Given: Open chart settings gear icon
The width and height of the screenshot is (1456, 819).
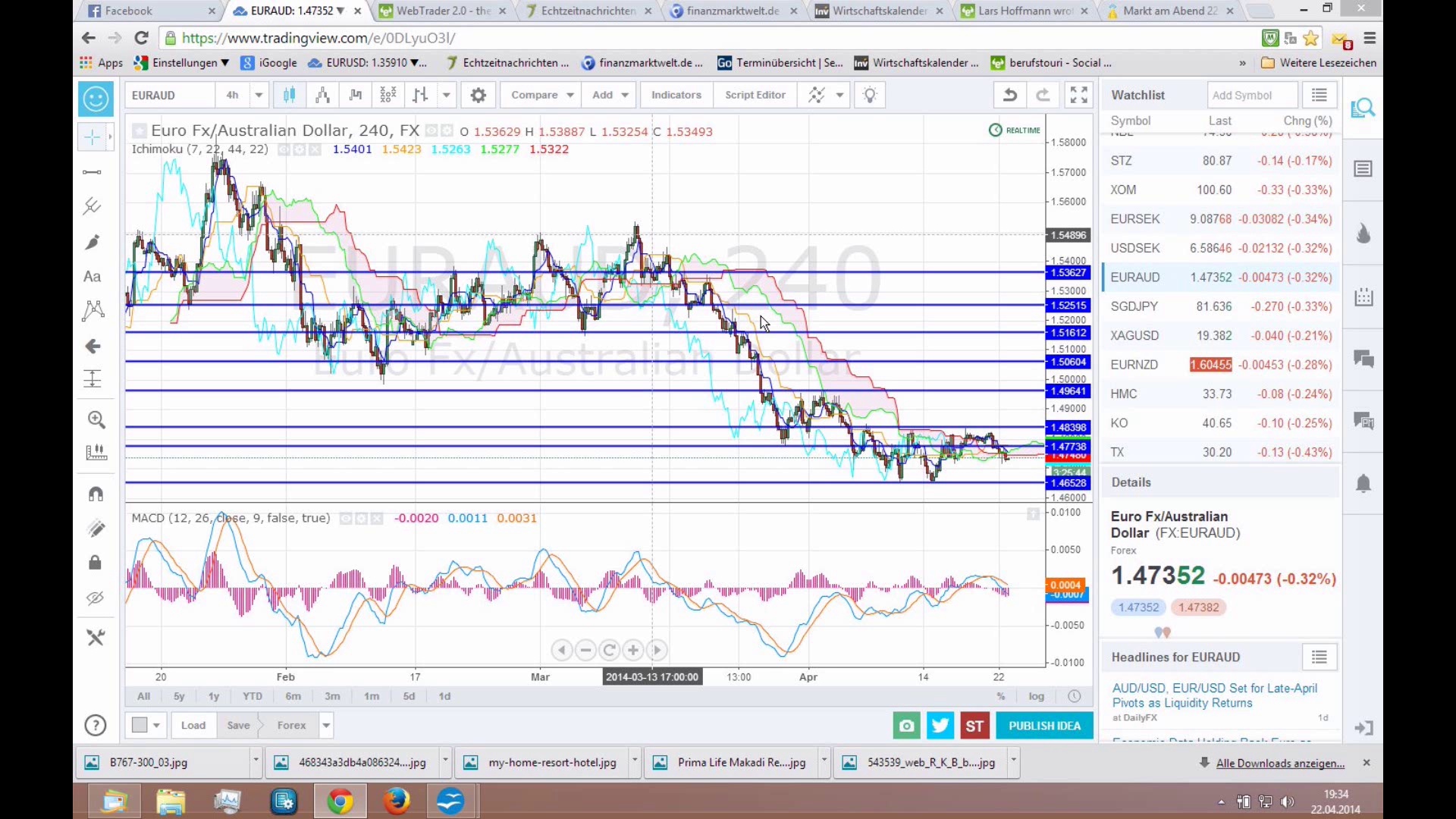Looking at the screenshot, I should [x=478, y=95].
